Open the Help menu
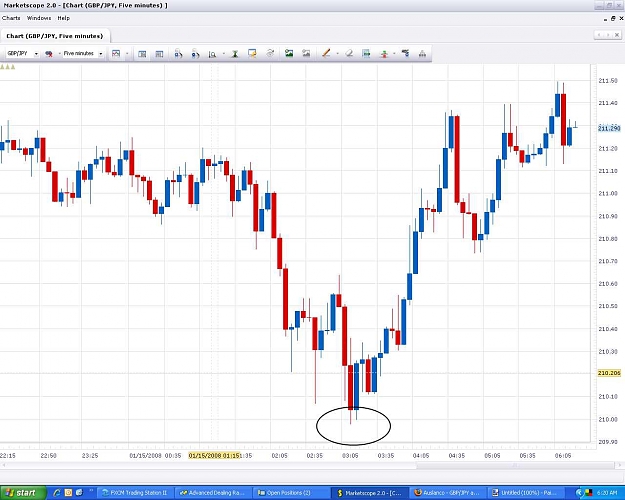This screenshot has width=625, height=500. [x=63, y=18]
